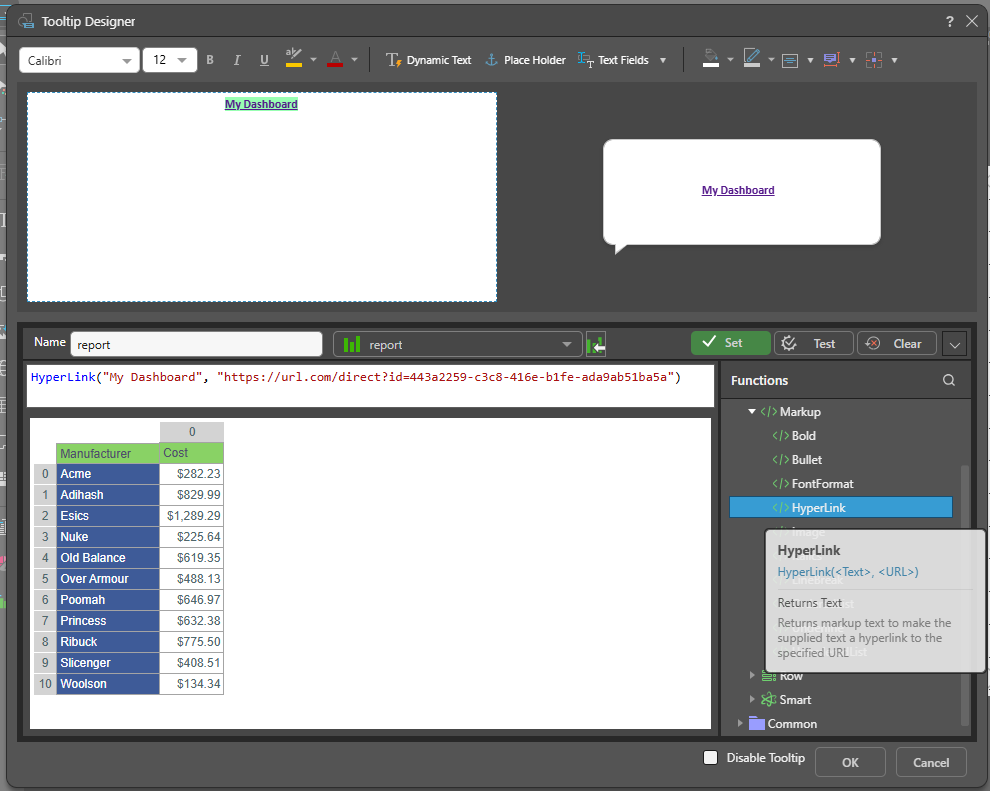This screenshot has height=791, width=990.
Task: Click the Woolson manufacturer cell
Action: [x=108, y=684]
